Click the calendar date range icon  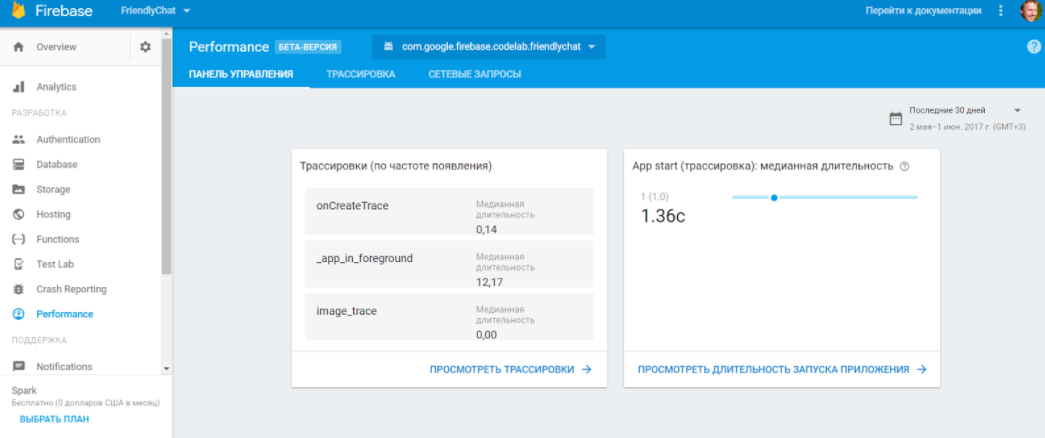(896, 119)
